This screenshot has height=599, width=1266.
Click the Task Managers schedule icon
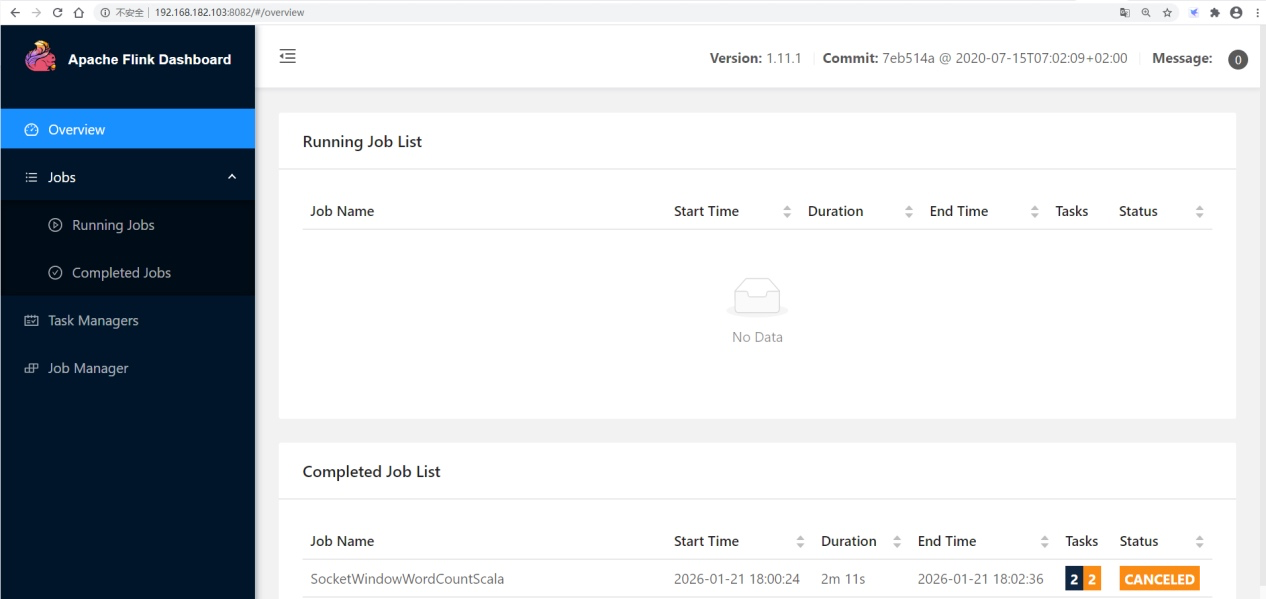pos(31,321)
